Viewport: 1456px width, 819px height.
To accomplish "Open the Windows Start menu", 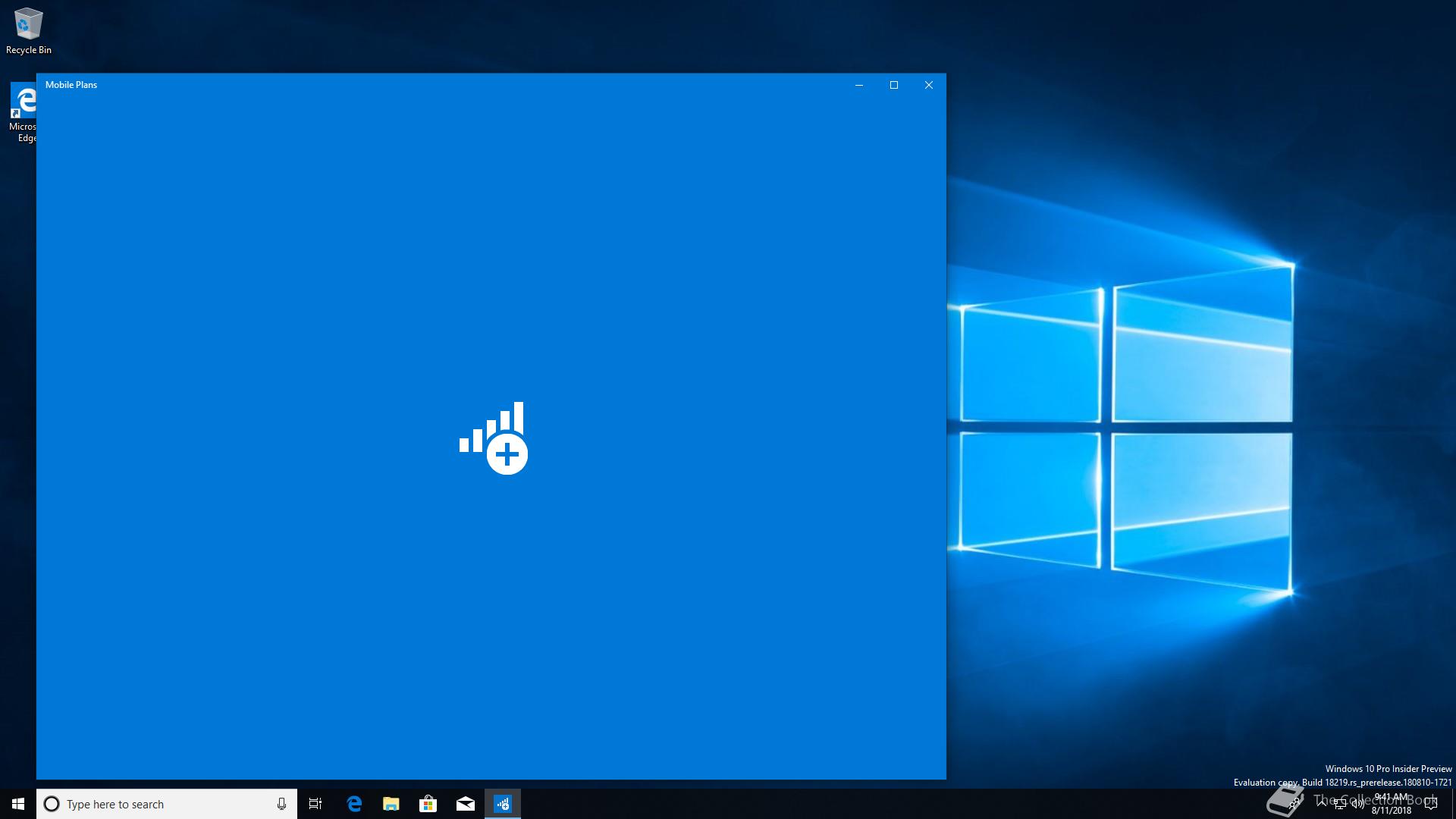I will (18, 804).
